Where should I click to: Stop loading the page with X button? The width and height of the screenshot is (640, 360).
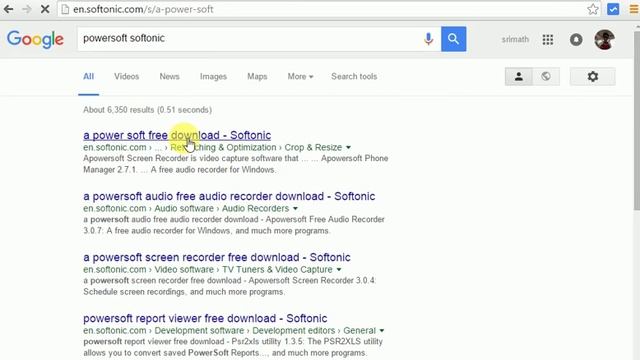pyautogui.click(x=45, y=9)
